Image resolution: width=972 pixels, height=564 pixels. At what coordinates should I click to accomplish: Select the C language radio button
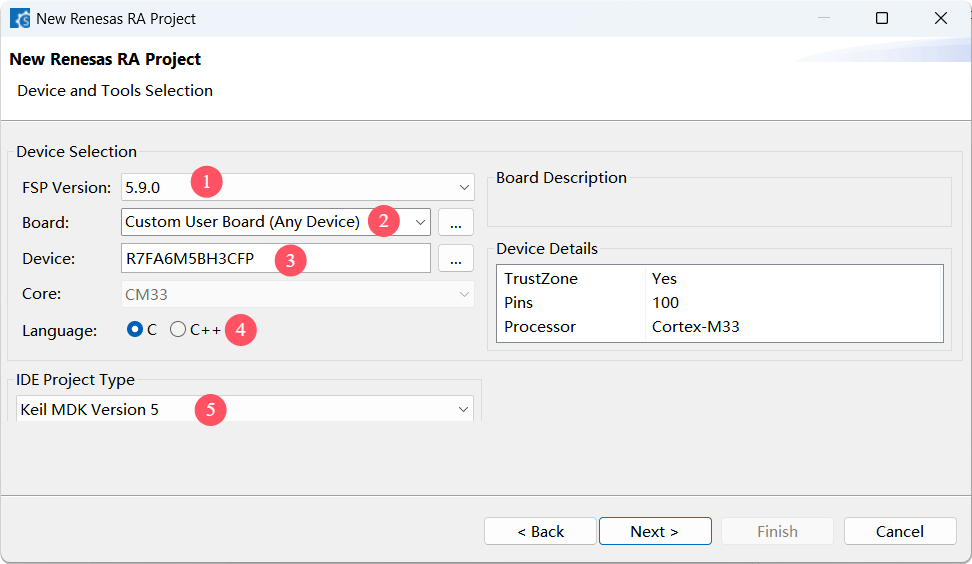[x=135, y=329]
